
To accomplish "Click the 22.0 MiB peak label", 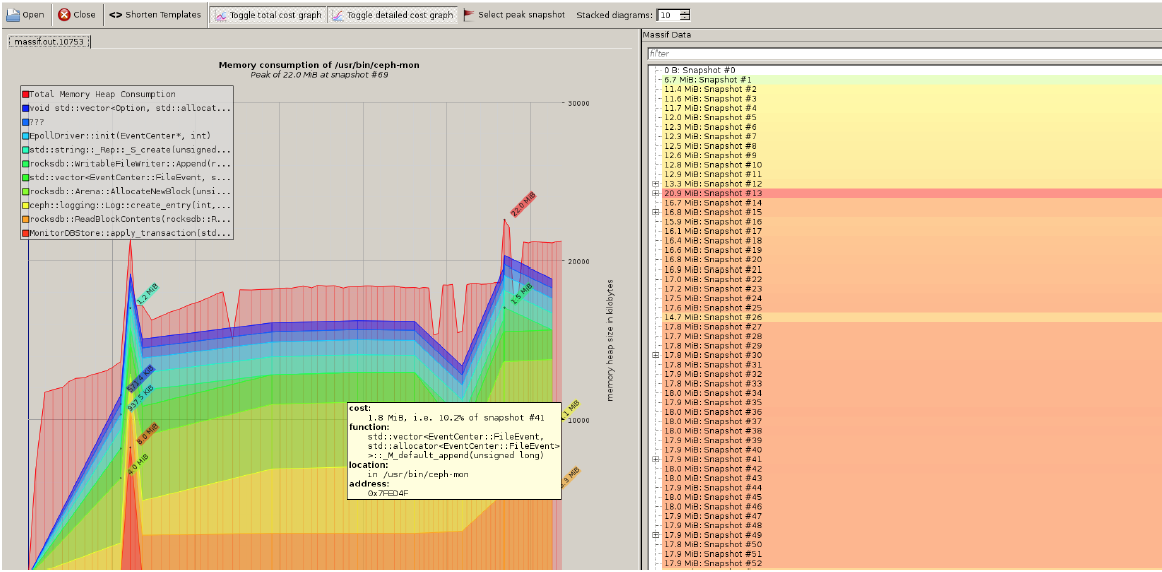I will (x=522, y=204).
